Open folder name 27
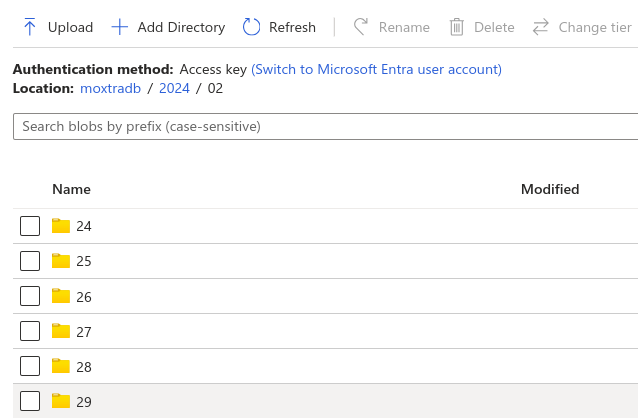Viewport: 638px width, 418px height. click(84, 332)
